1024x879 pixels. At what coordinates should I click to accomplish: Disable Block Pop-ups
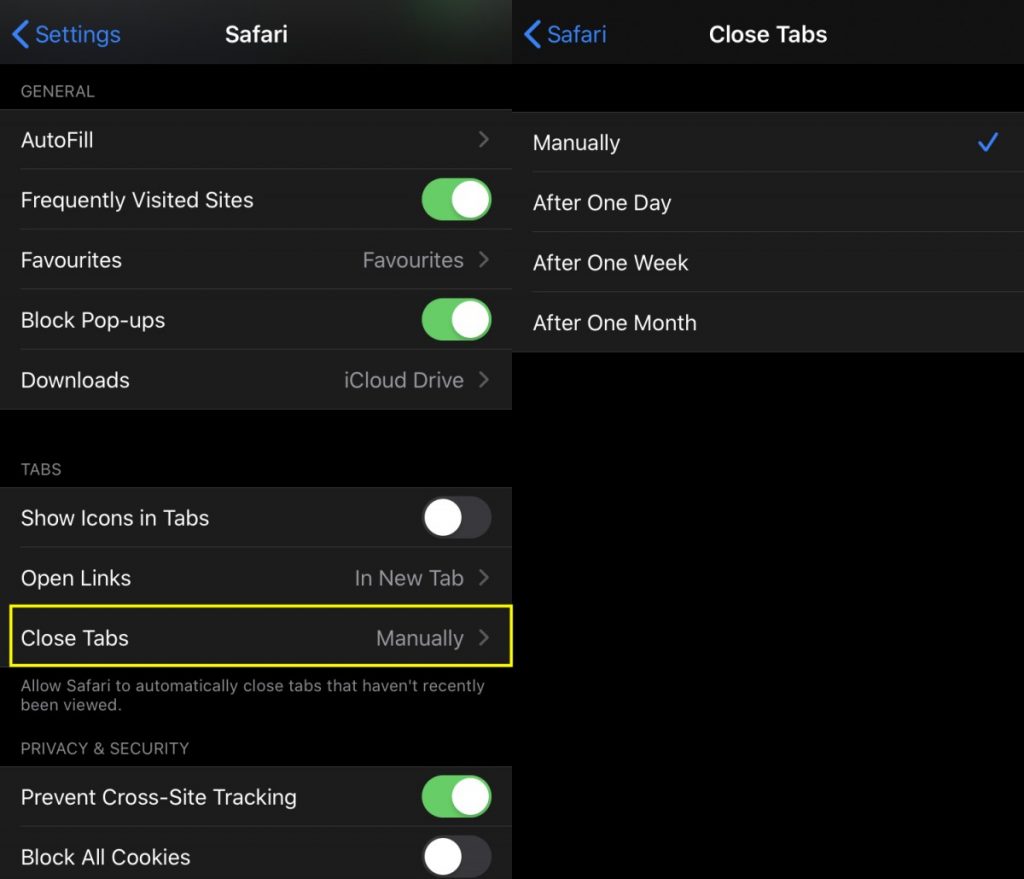click(x=456, y=320)
